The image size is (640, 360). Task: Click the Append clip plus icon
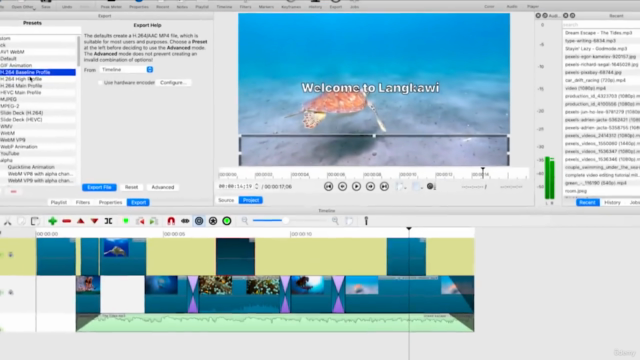(x=52, y=221)
